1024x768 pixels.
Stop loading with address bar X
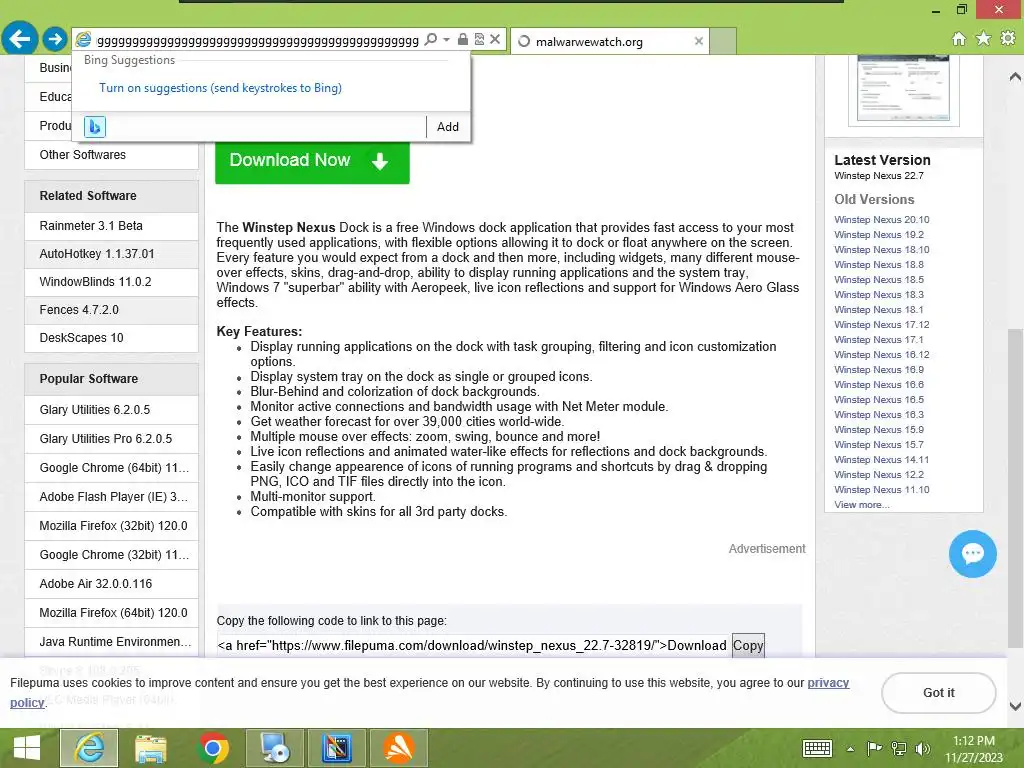click(496, 39)
